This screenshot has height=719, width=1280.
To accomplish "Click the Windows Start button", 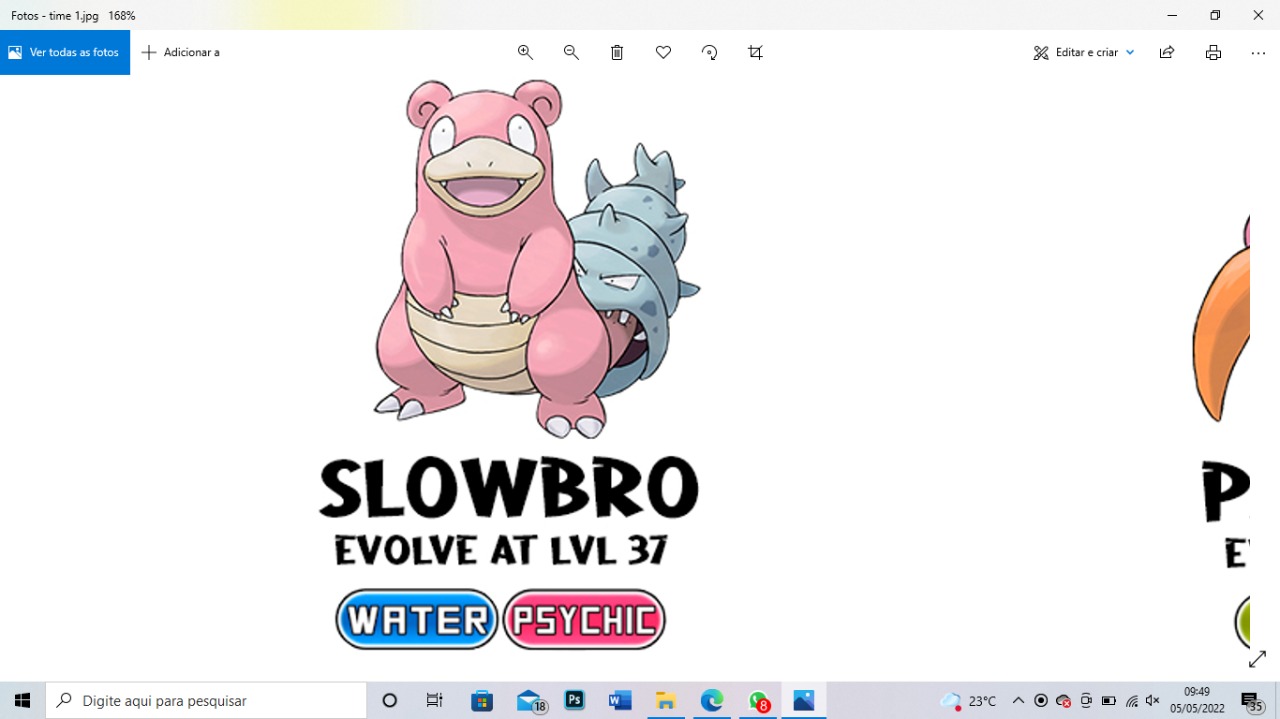I will point(22,700).
